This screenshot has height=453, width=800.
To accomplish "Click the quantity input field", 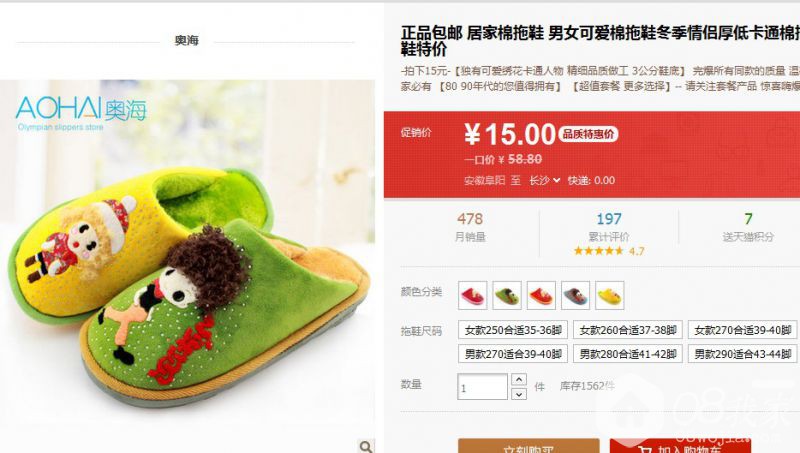I will 482,387.
